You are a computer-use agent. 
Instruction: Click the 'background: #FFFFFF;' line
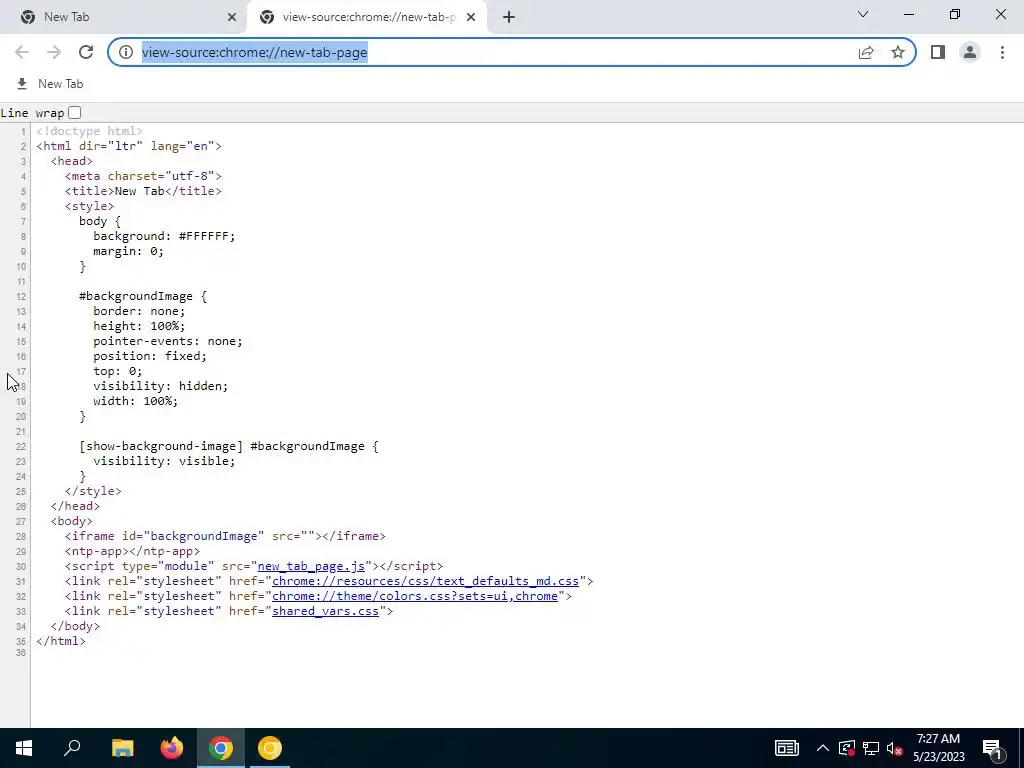tap(164, 236)
